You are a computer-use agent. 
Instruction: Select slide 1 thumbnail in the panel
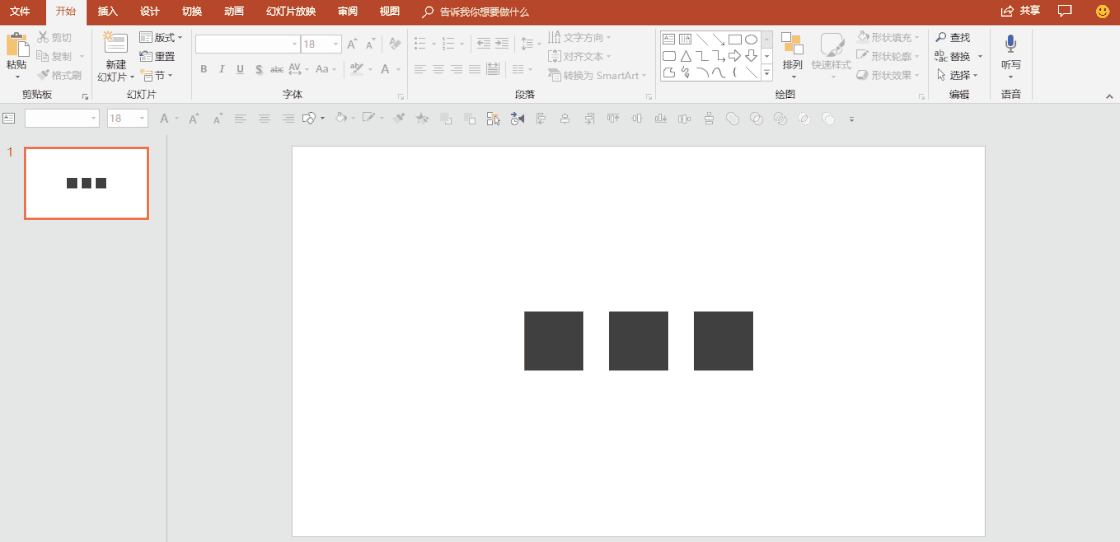click(x=86, y=183)
